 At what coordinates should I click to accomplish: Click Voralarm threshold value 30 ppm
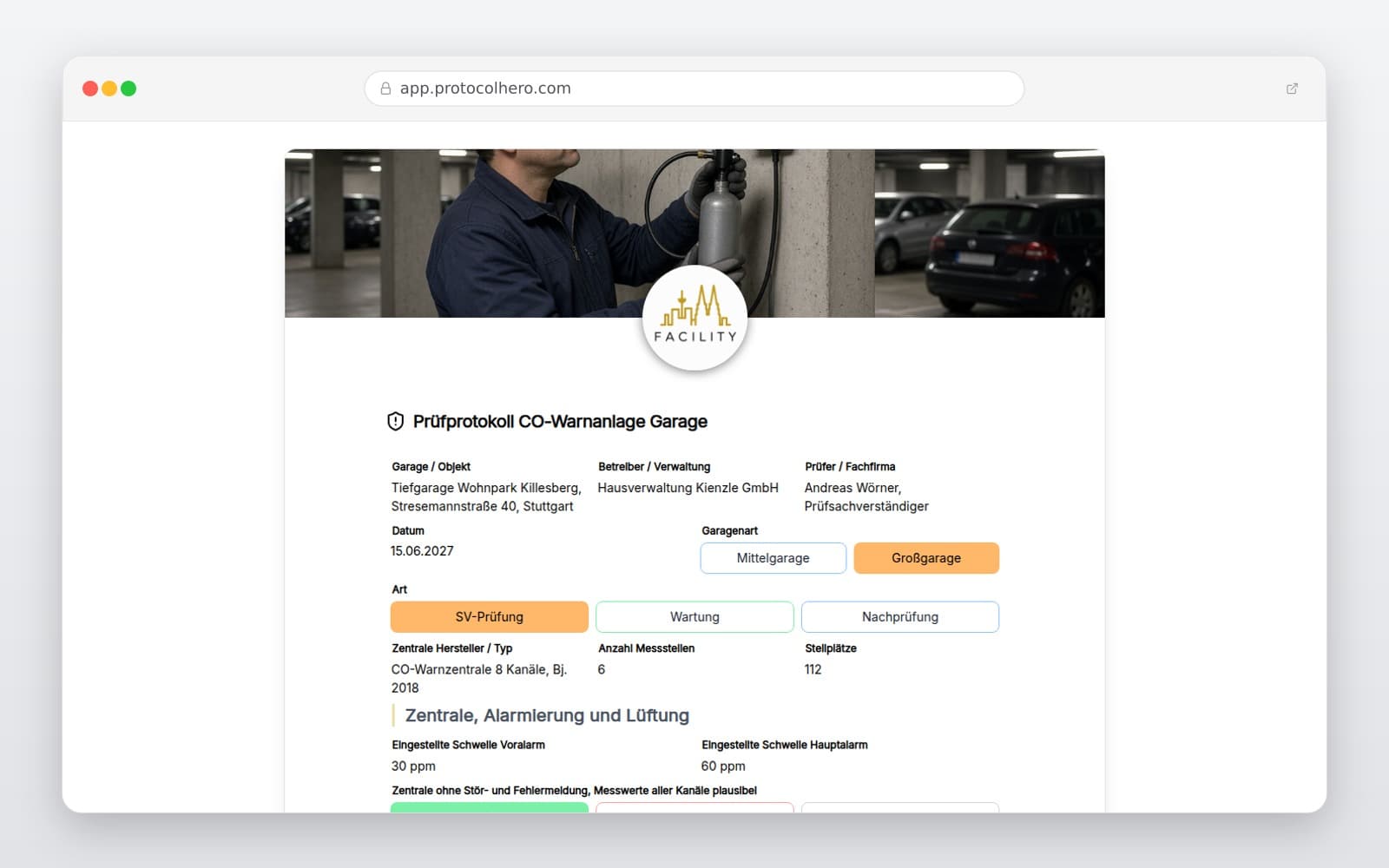click(413, 766)
